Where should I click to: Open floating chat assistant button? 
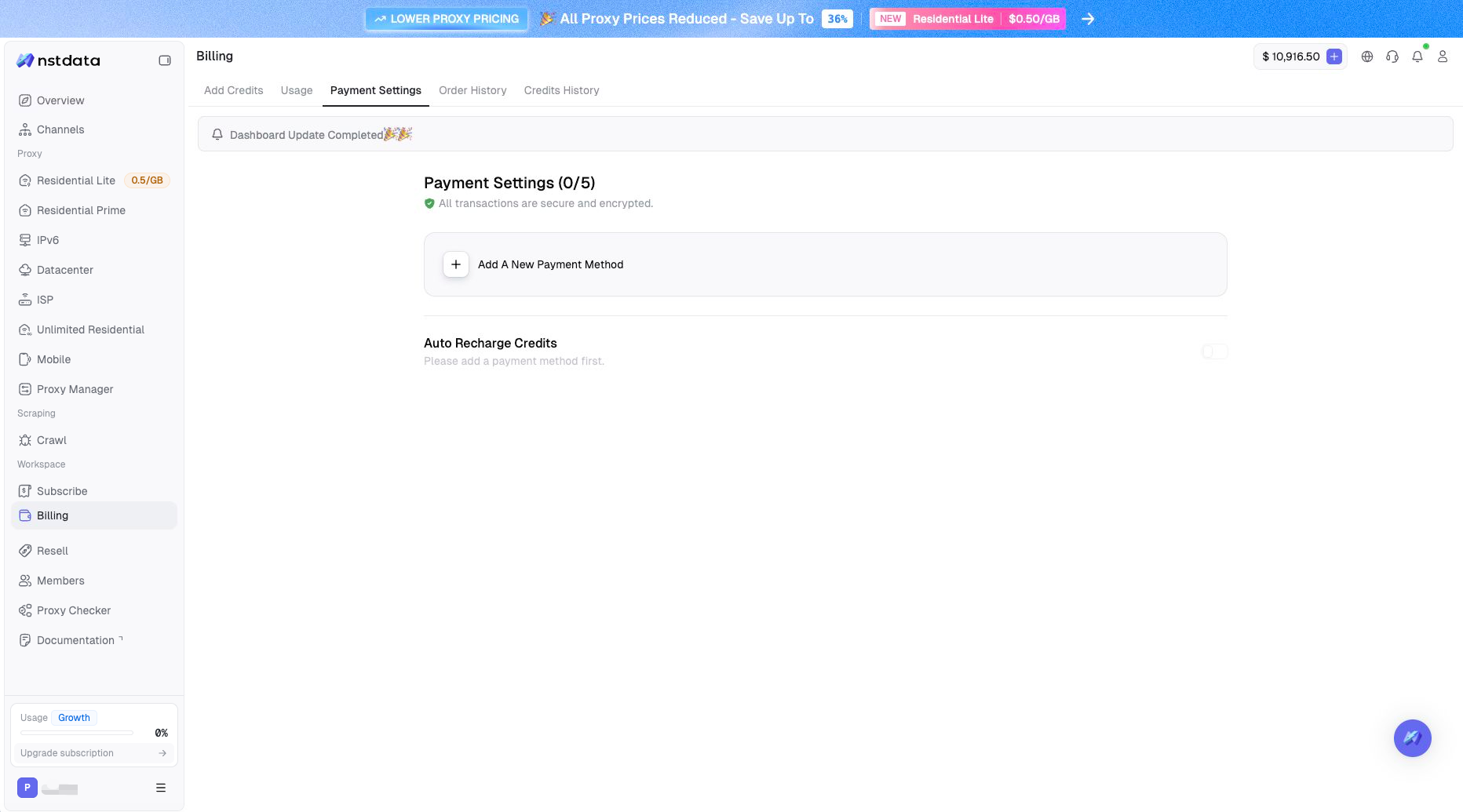pyautogui.click(x=1413, y=738)
